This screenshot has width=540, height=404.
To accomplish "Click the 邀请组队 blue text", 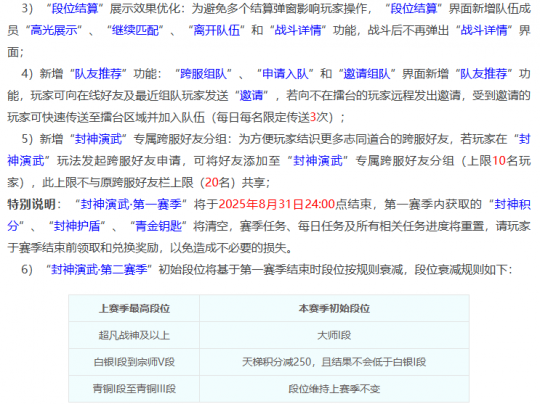I will [x=367, y=74].
